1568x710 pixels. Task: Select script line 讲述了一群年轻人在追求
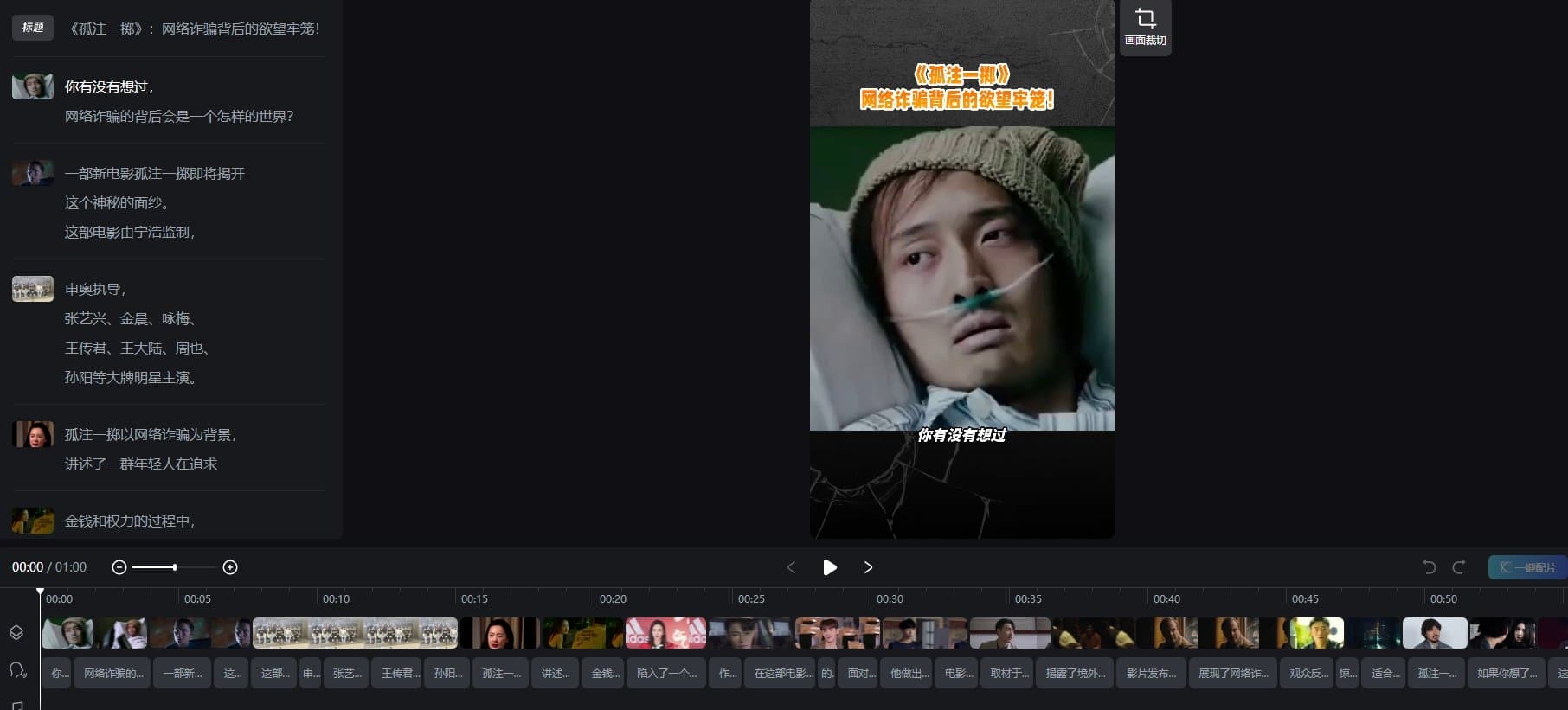pos(141,464)
